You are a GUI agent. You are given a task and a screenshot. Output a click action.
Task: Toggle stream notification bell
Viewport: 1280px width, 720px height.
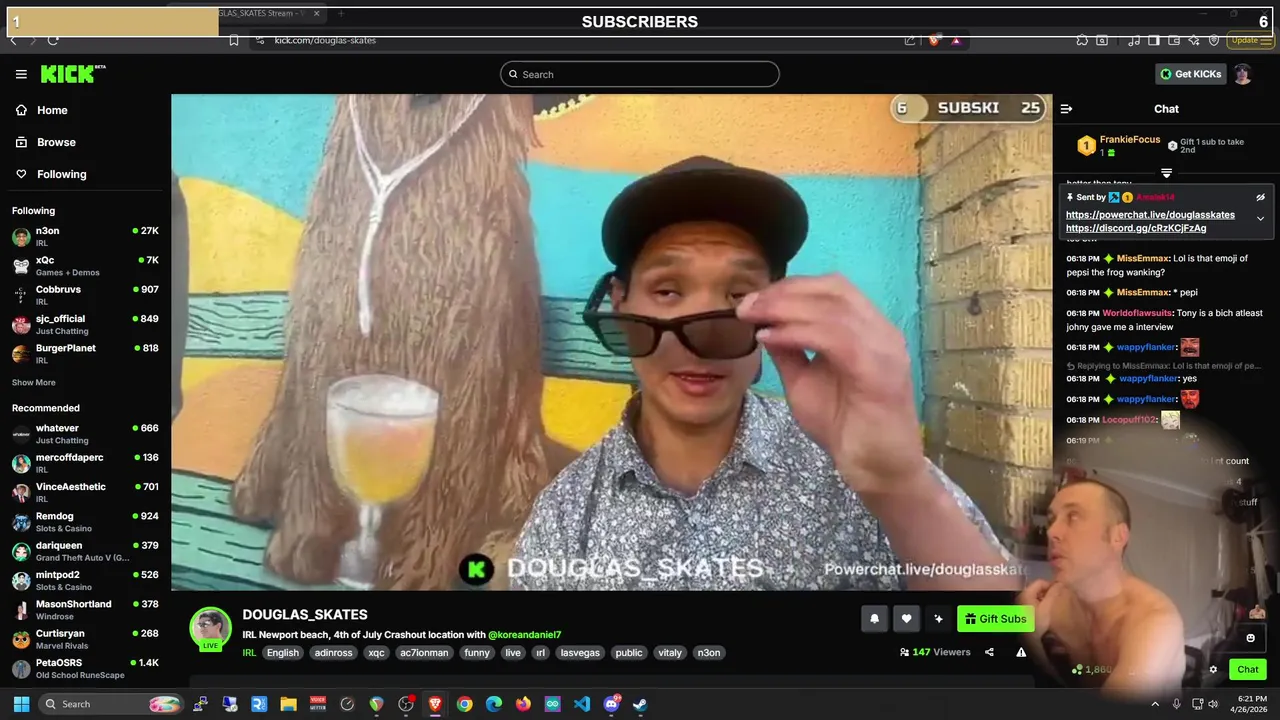click(874, 619)
